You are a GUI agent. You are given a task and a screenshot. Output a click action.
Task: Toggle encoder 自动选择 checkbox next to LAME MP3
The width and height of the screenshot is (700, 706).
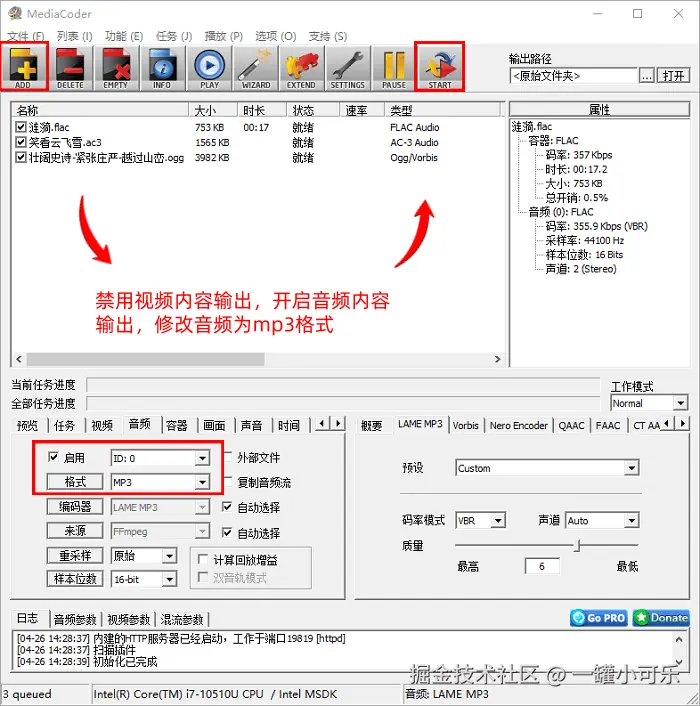tap(227, 507)
